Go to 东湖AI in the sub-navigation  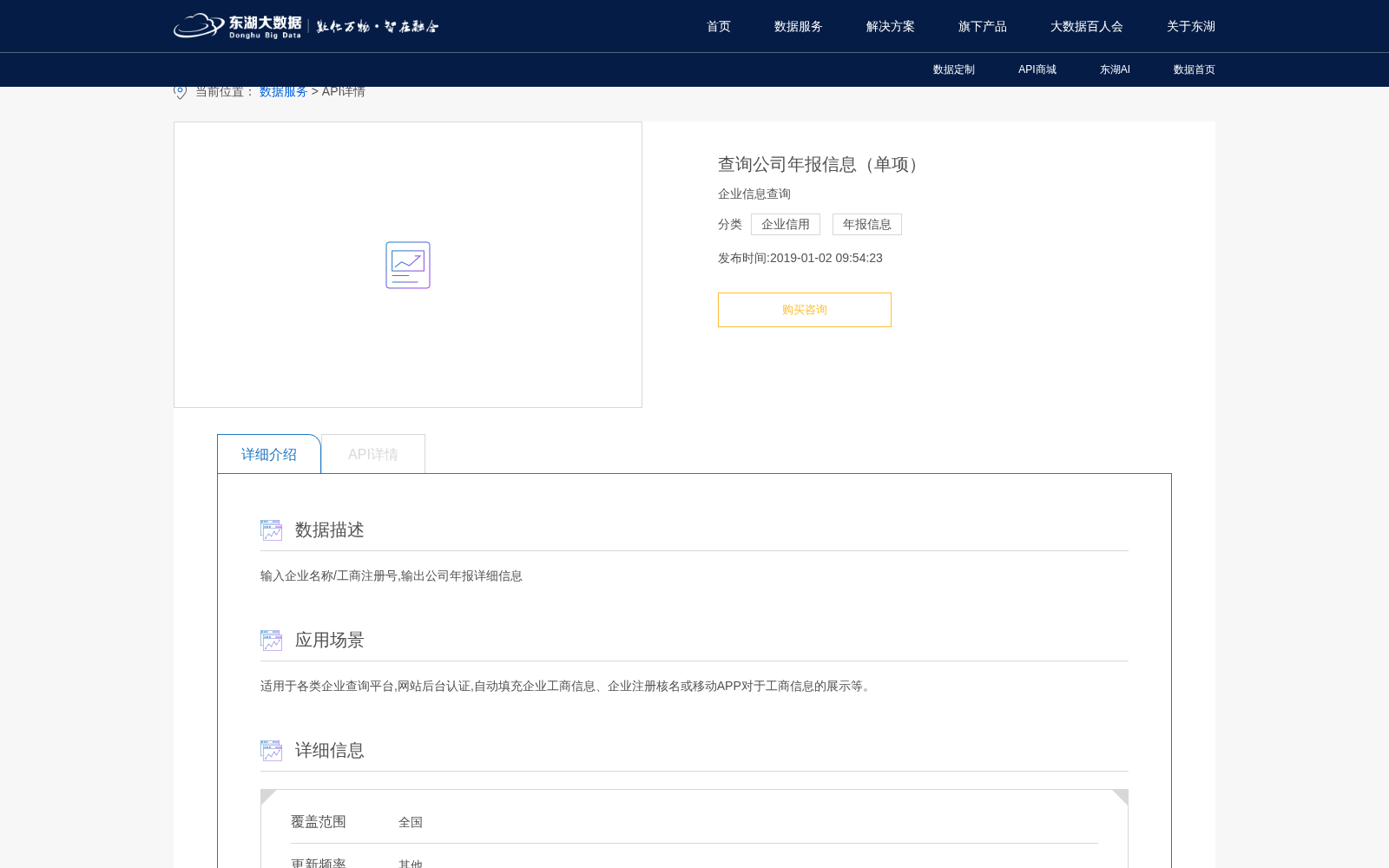click(1115, 69)
